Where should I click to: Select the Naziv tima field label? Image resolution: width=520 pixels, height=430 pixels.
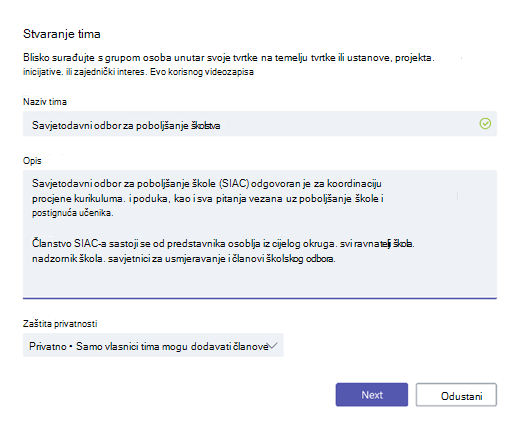click(x=45, y=102)
